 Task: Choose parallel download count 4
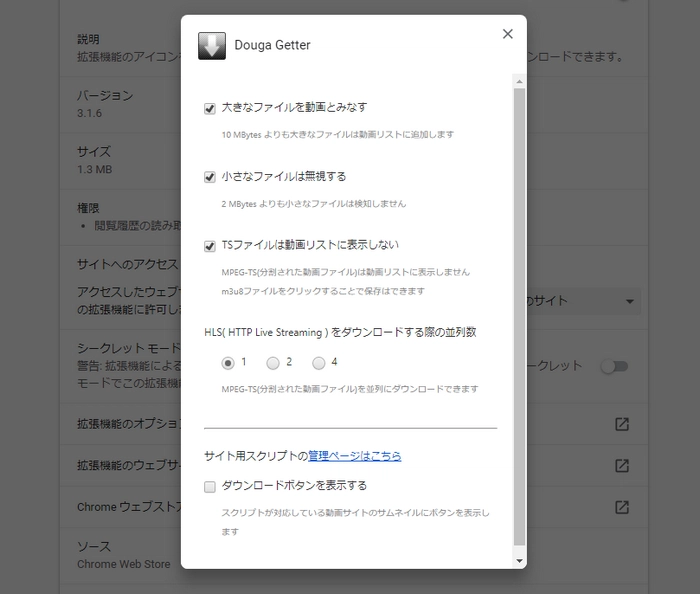319,362
